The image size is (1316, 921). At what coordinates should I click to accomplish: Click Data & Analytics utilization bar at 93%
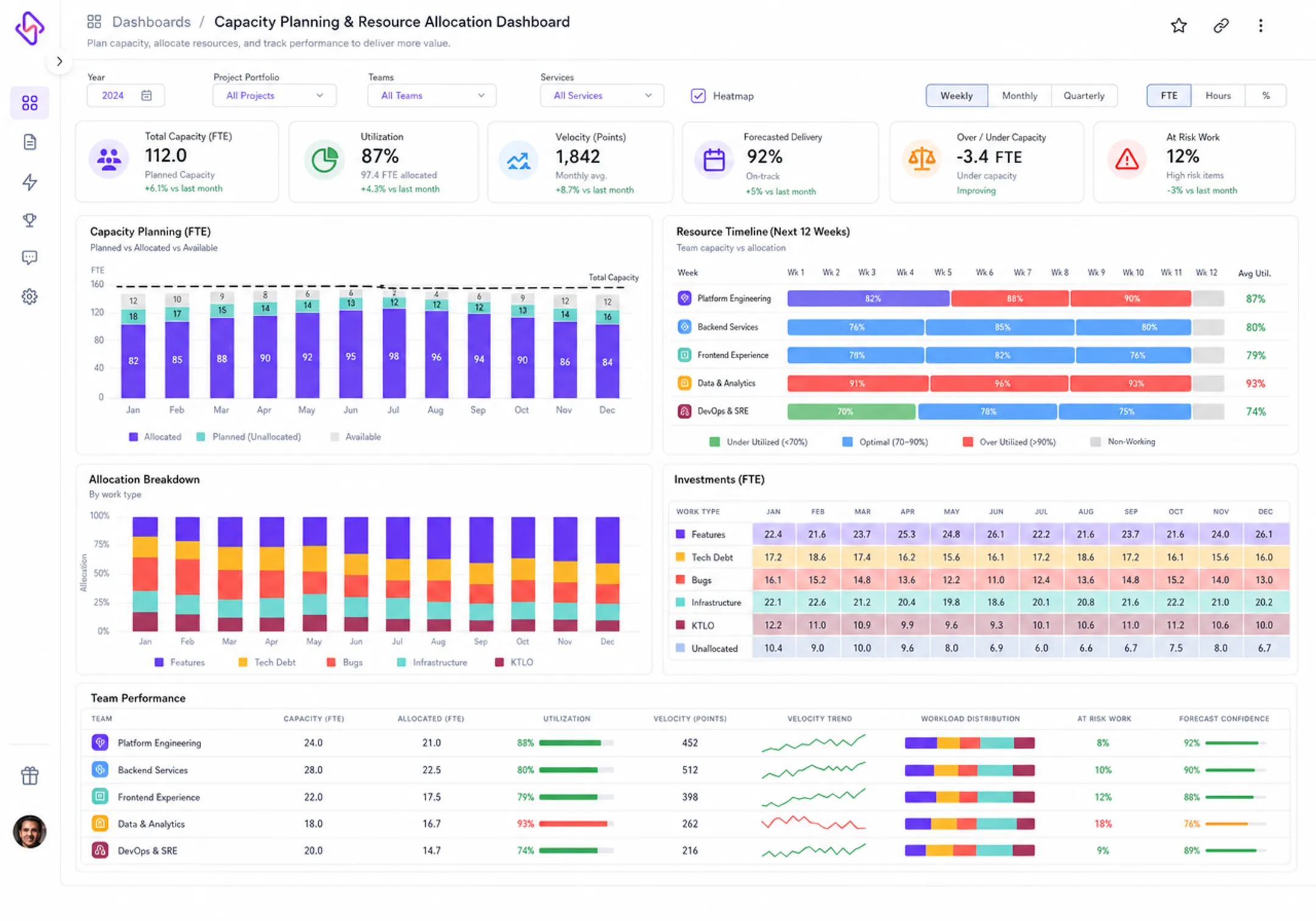[576, 824]
